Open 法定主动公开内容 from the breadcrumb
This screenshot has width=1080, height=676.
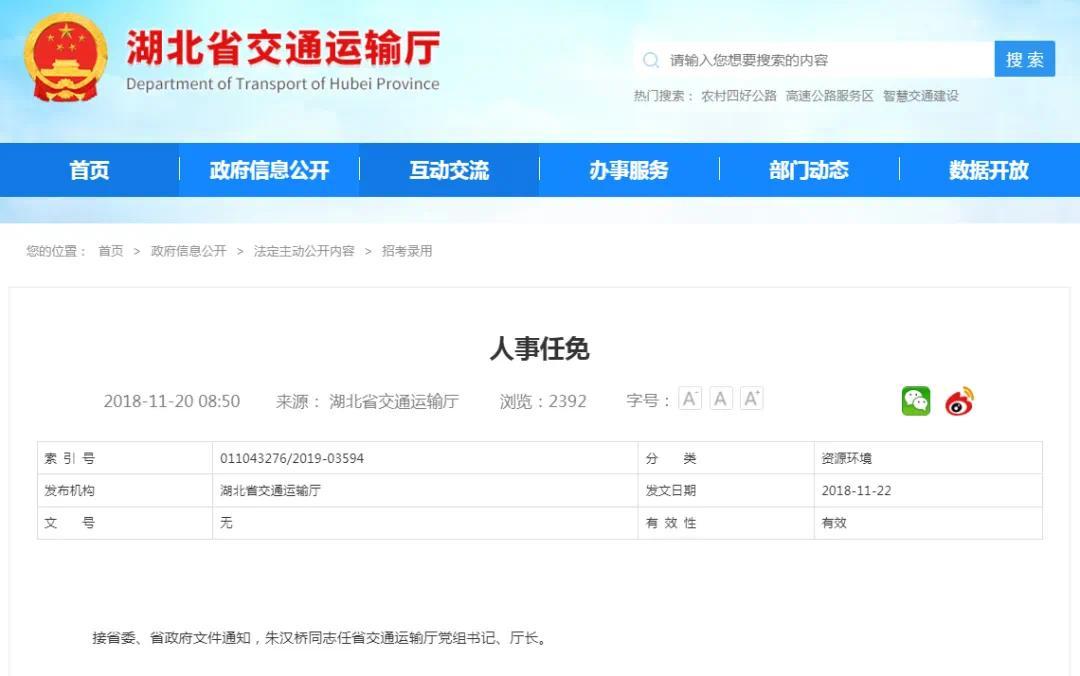tap(305, 251)
